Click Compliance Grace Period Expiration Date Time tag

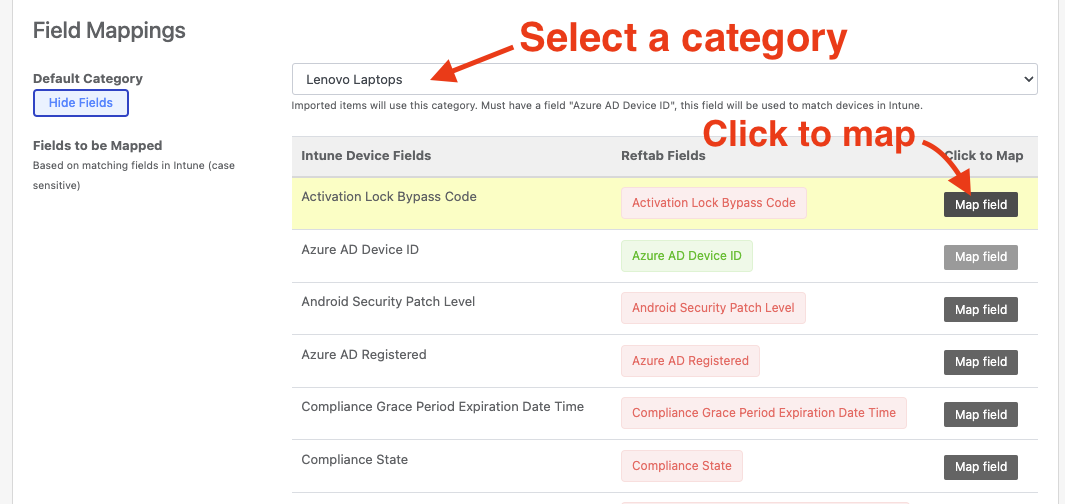(764, 413)
